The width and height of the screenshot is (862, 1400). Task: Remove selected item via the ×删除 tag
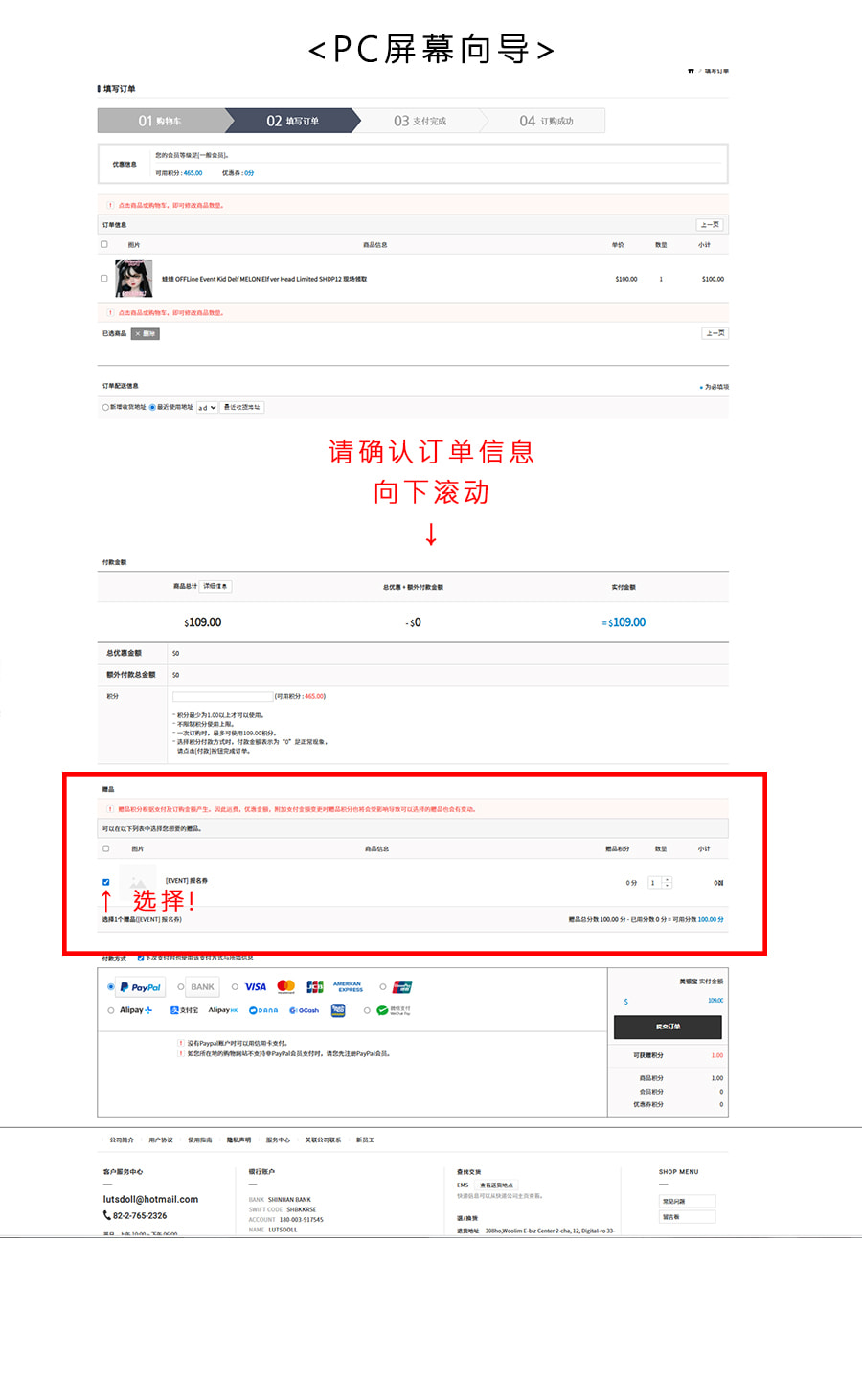[144, 333]
